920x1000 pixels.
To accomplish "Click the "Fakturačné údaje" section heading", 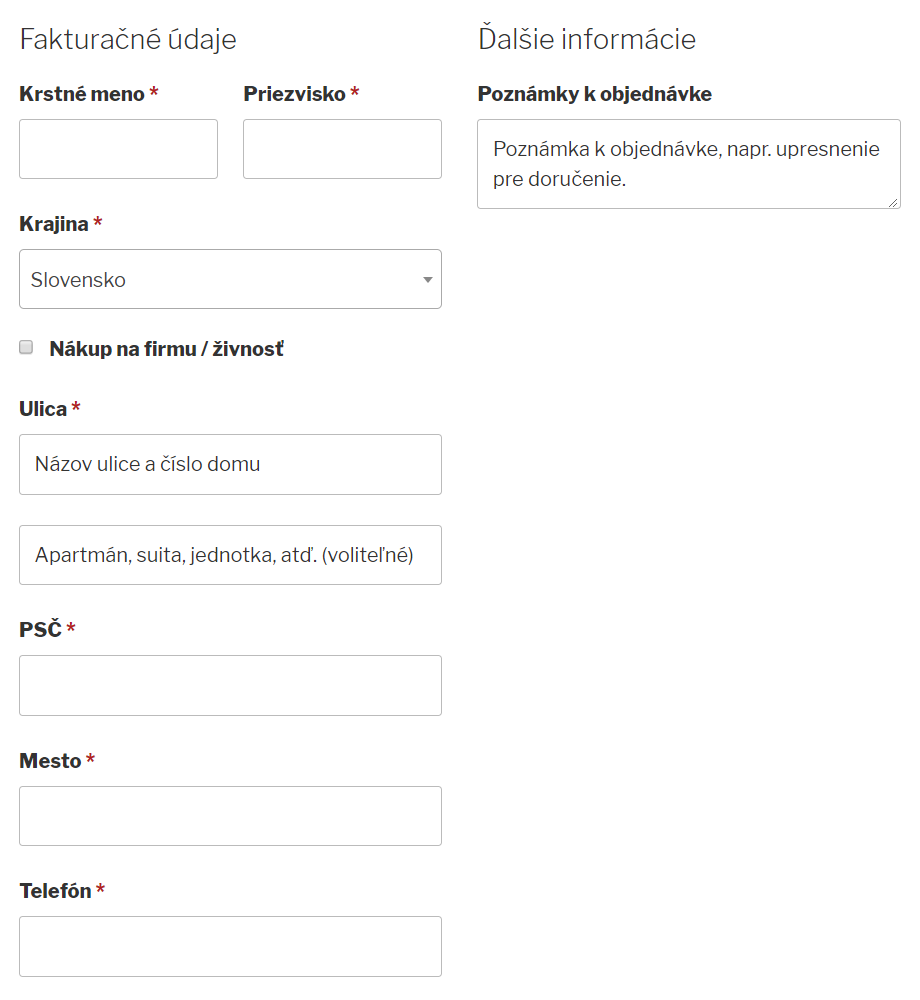I will [x=128, y=40].
